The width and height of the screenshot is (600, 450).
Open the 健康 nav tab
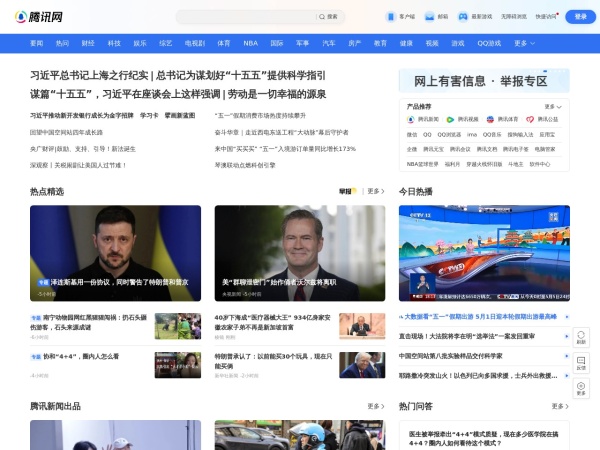406,43
